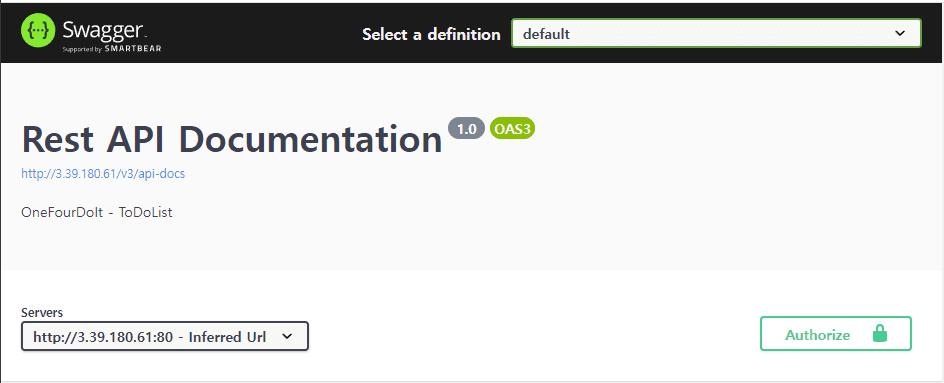Click the chevron arrow in definition selector
Image resolution: width=944 pixels, height=383 pixels.
[900, 34]
